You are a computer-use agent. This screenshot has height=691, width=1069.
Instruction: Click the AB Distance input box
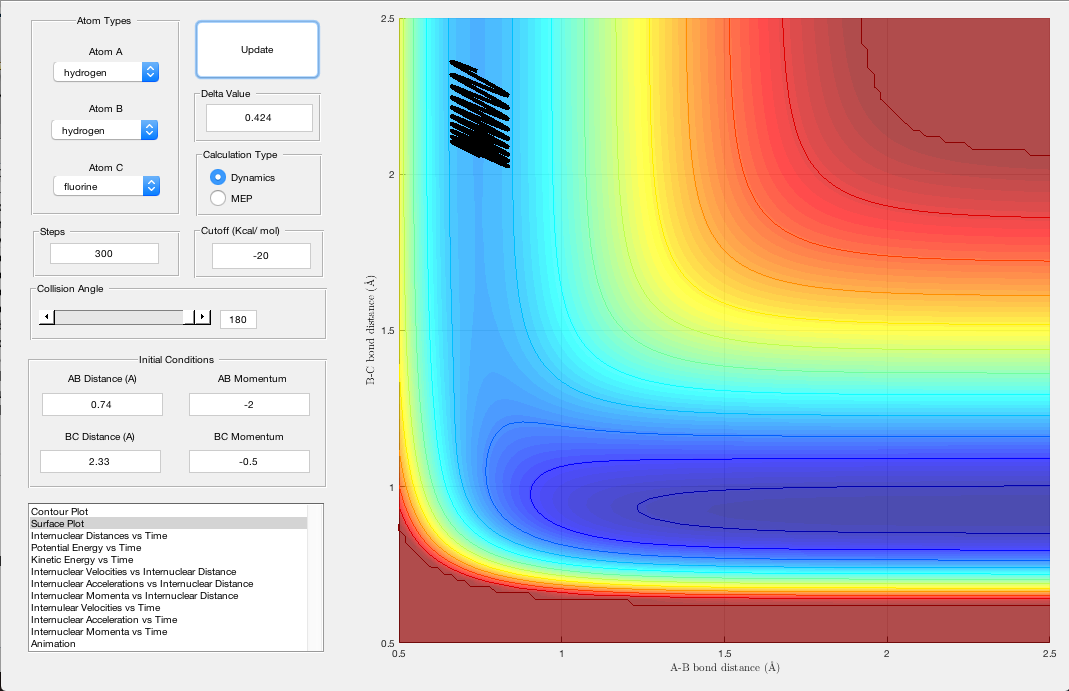pyautogui.click(x=102, y=404)
